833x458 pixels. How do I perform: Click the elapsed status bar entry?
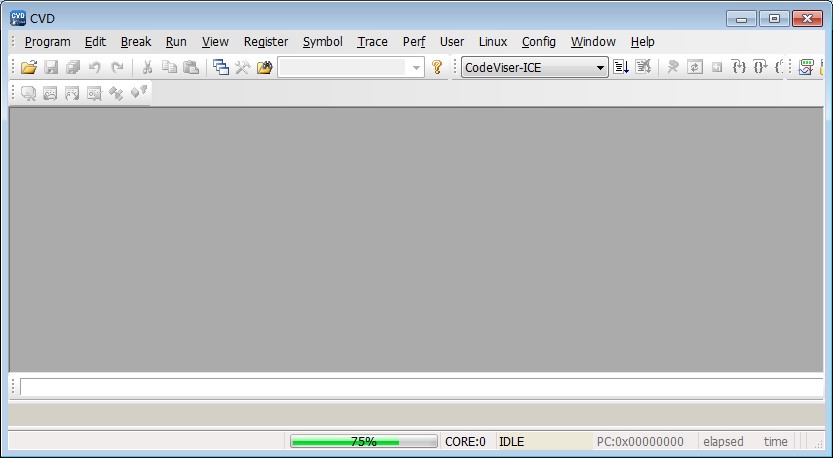[723, 442]
